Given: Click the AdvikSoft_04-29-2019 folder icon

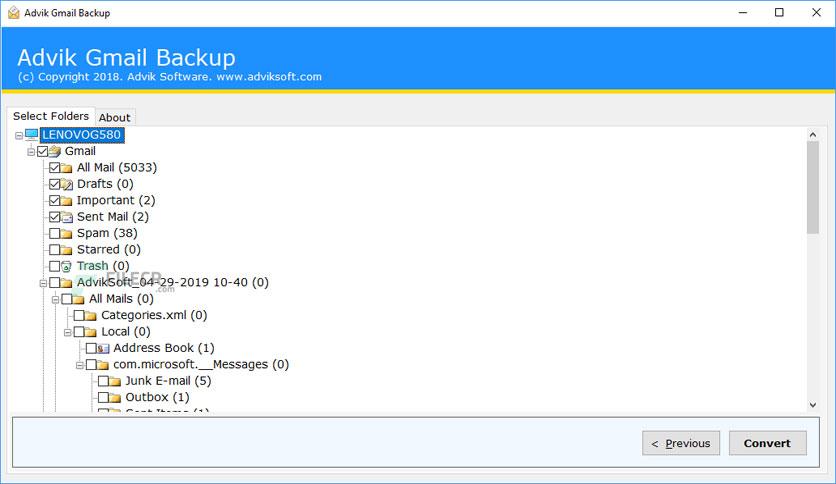Looking at the screenshot, I should 67,283.
